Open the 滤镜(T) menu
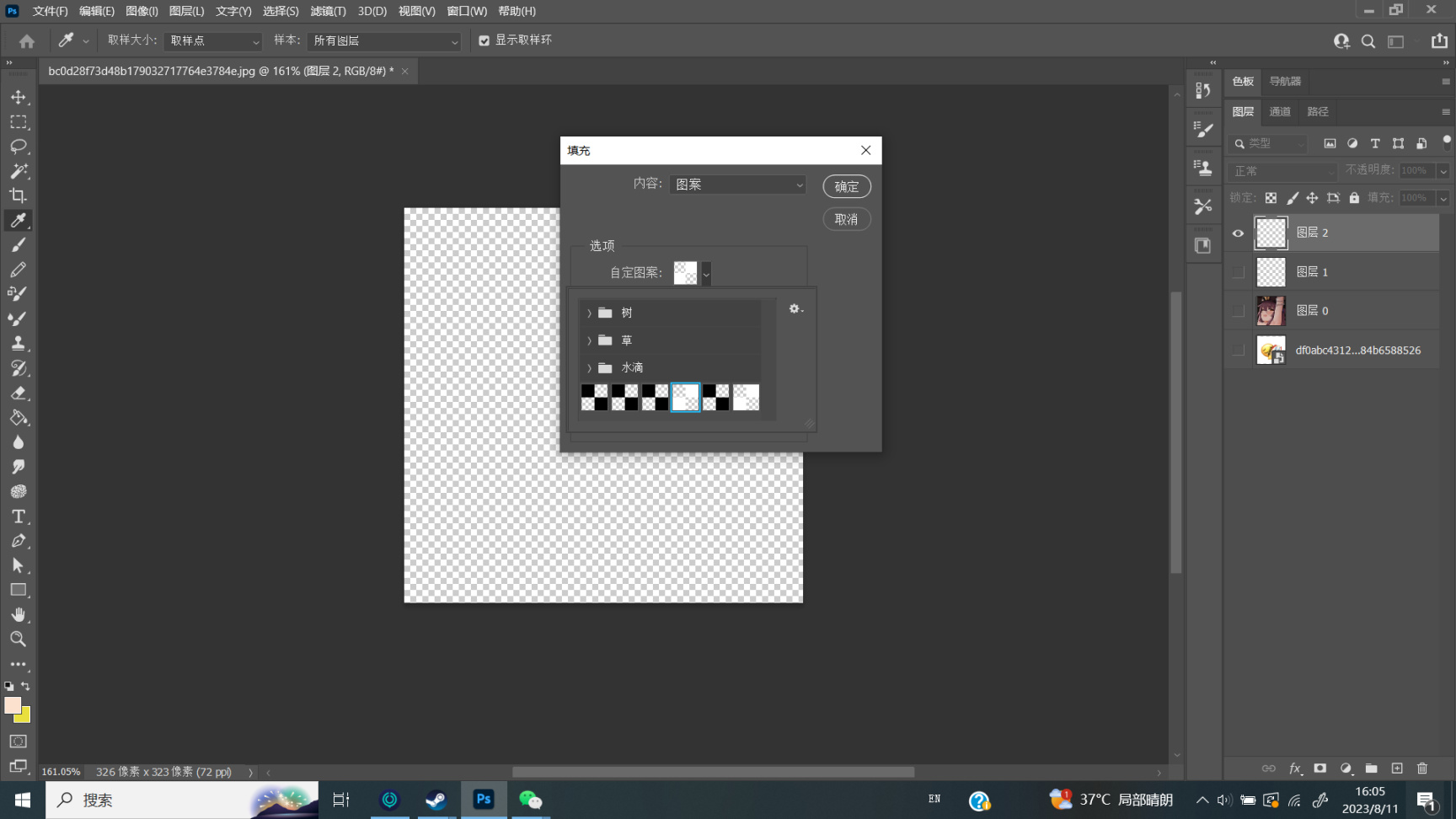 click(328, 11)
